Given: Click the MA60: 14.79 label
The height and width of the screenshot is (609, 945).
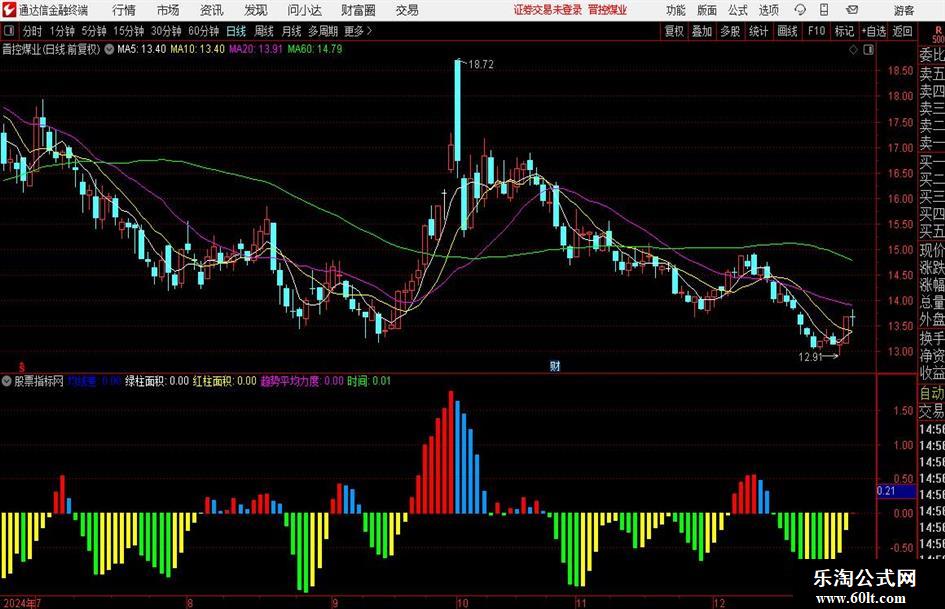Looking at the screenshot, I should [x=315, y=49].
